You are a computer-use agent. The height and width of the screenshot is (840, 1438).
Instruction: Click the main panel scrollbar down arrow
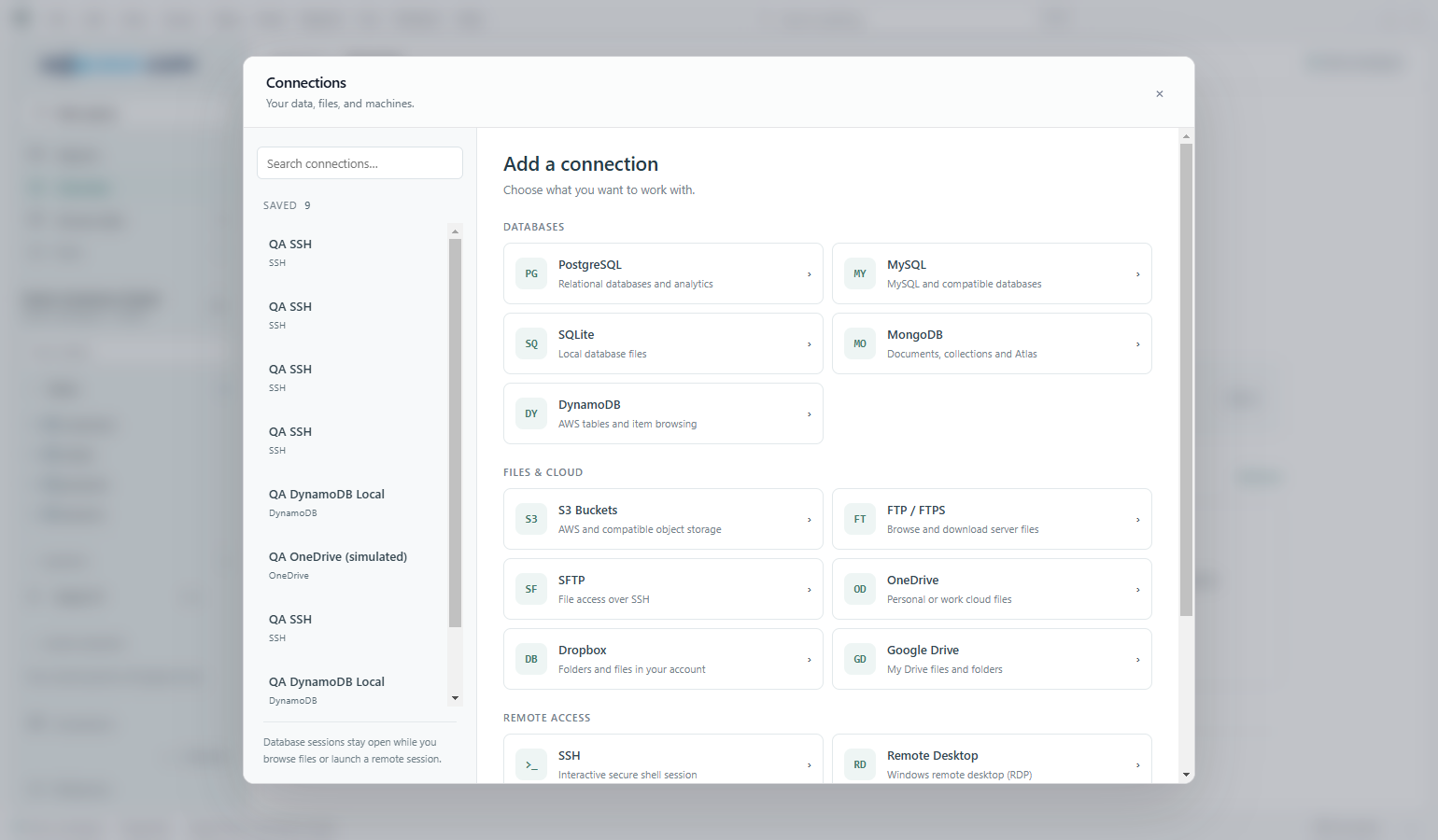(x=1186, y=775)
